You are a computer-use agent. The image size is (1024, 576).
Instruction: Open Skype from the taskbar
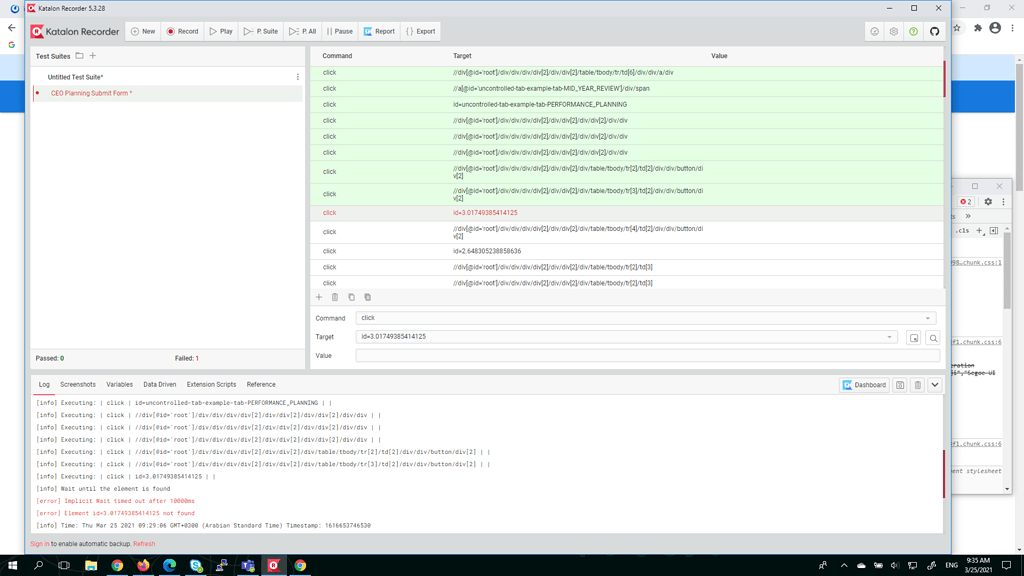(x=196, y=566)
